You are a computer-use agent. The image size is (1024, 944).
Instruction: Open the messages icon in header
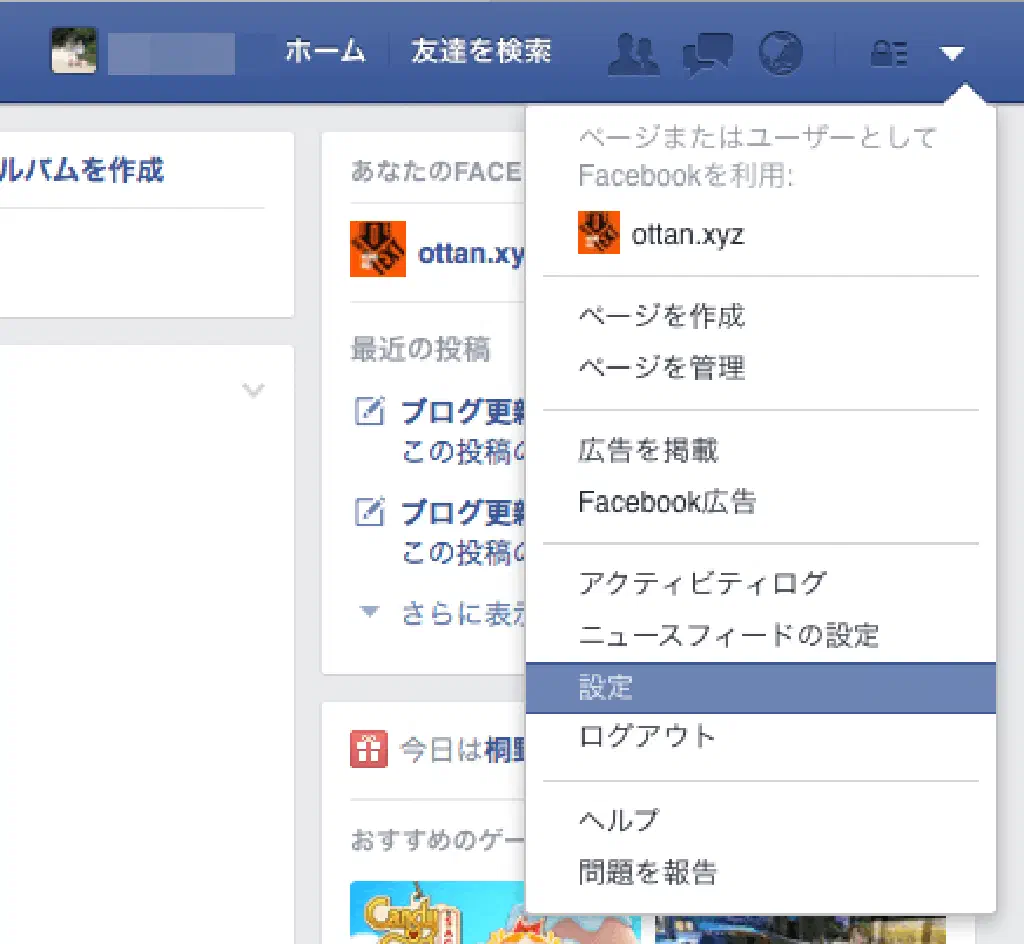(707, 52)
